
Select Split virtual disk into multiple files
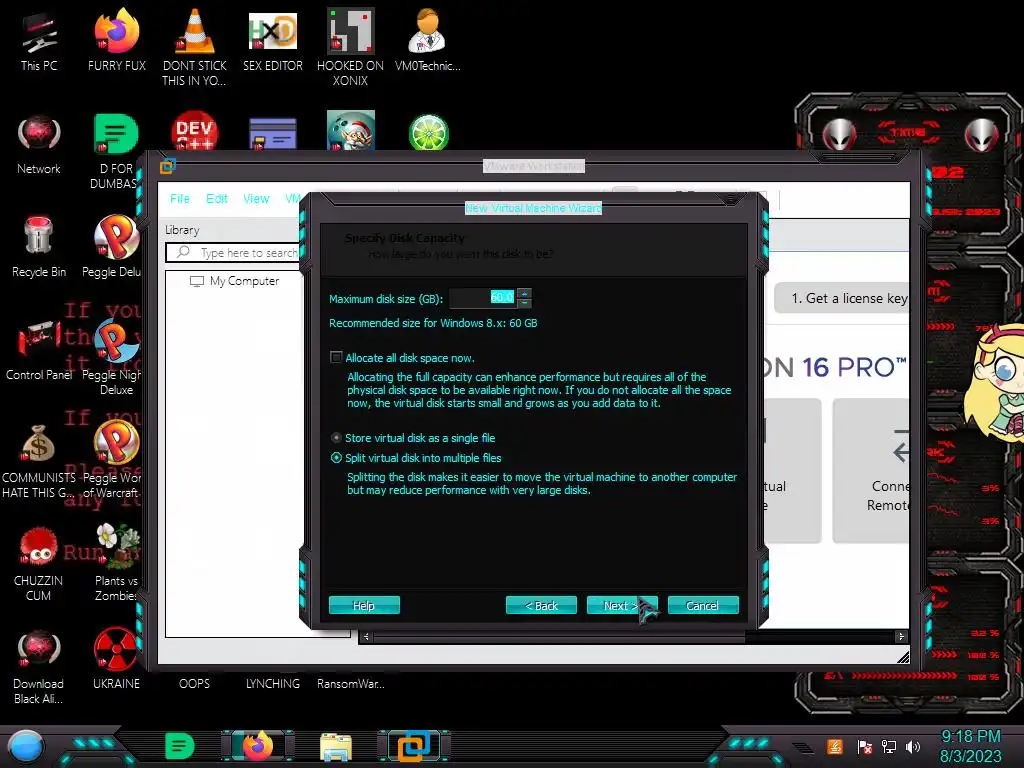coord(336,458)
